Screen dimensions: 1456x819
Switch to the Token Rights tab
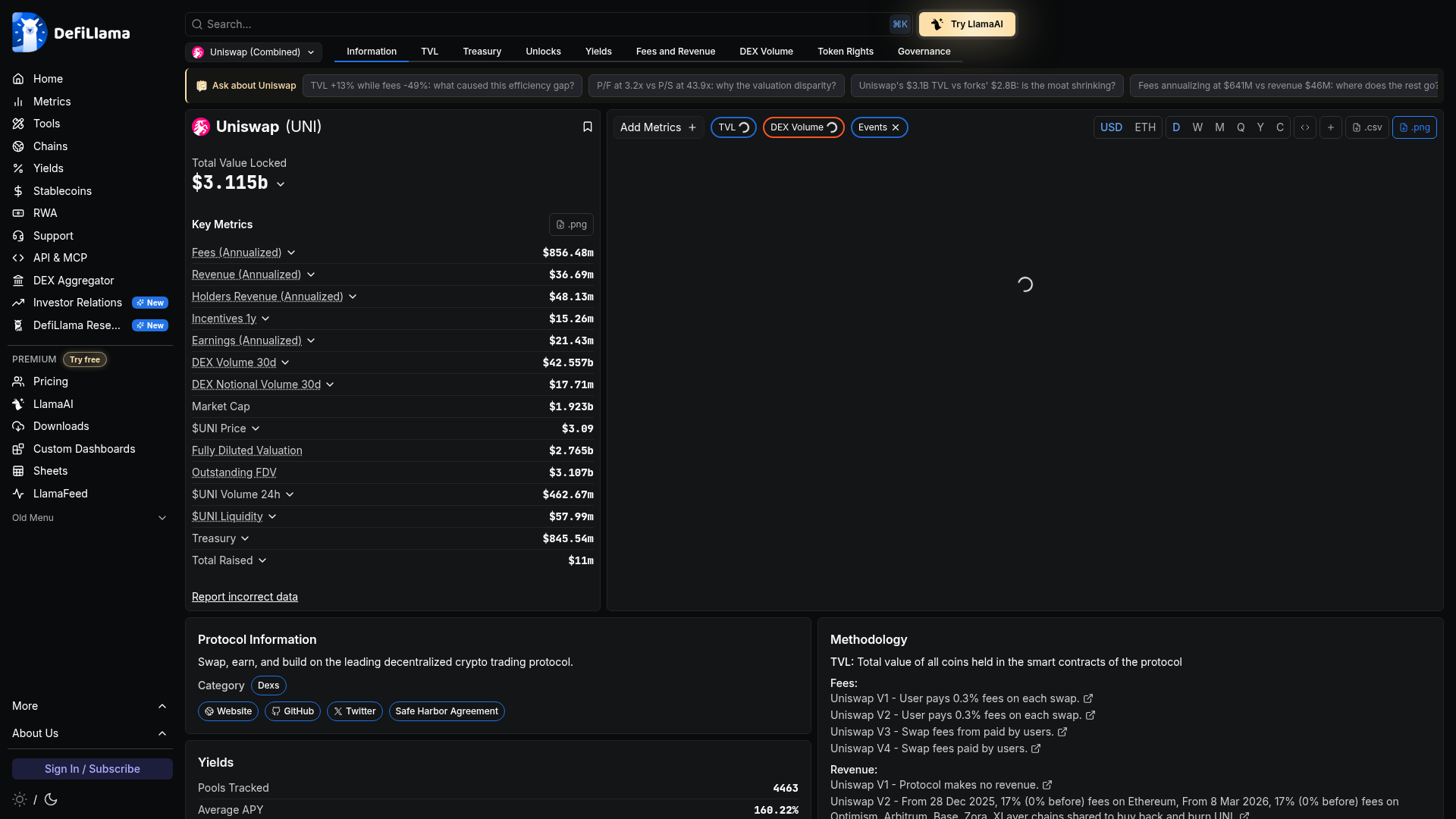coord(846,52)
